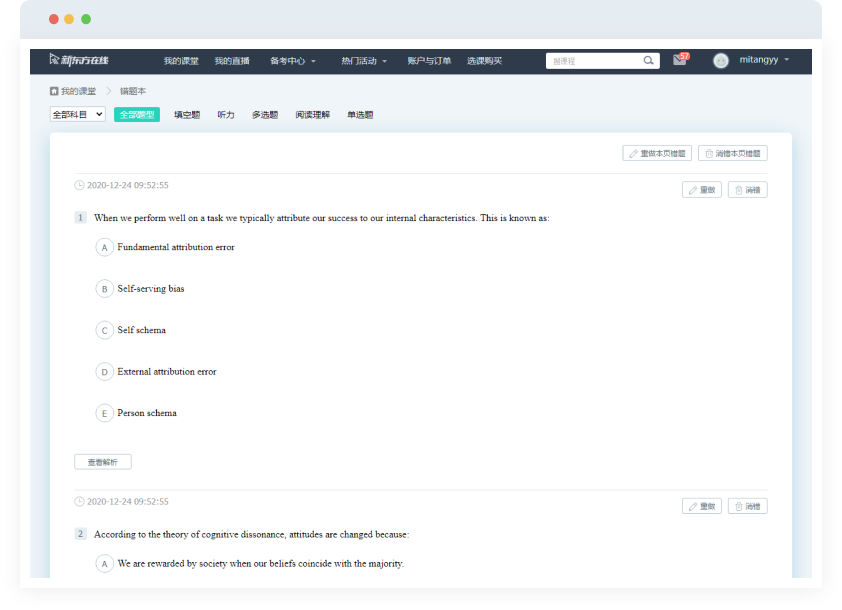Open the 全部科目 subject dropdown
Screen dimensions: 842x610
pos(77,115)
